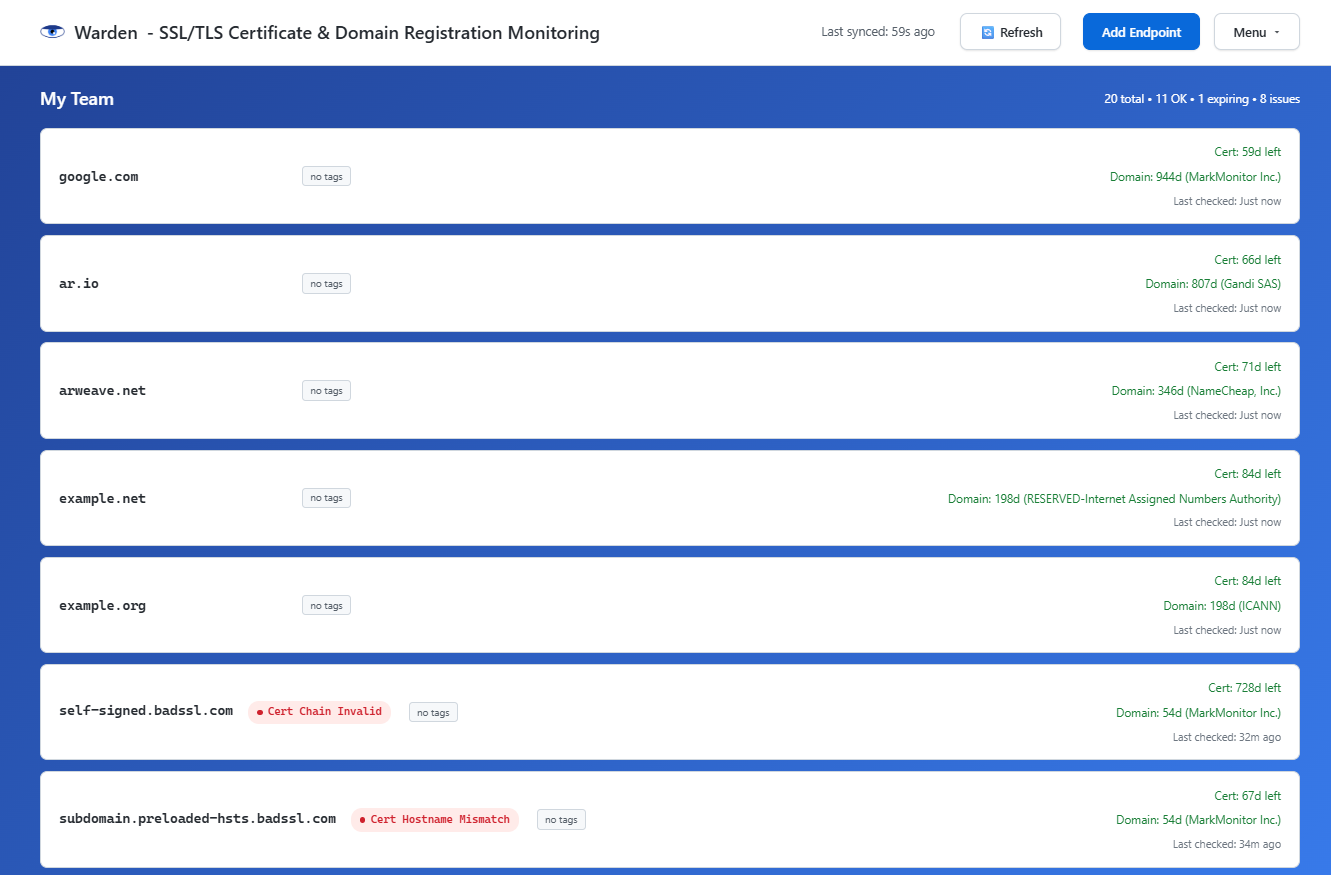1331x875 pixels.
Task: Click the 'no tags' badge for subdomain.preloaded-hsts.badssl.com
Action: [x=561, y=820]
